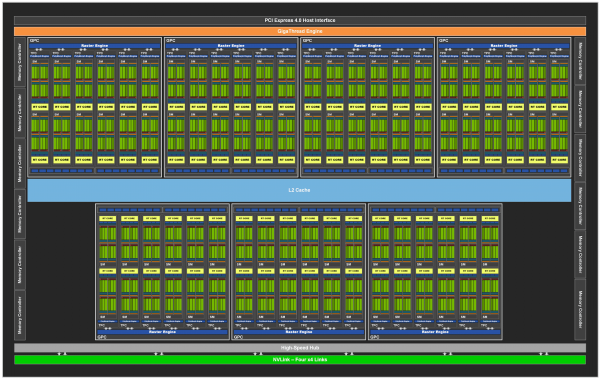Click the blue L2 Cache block

[x=299, y=190]
